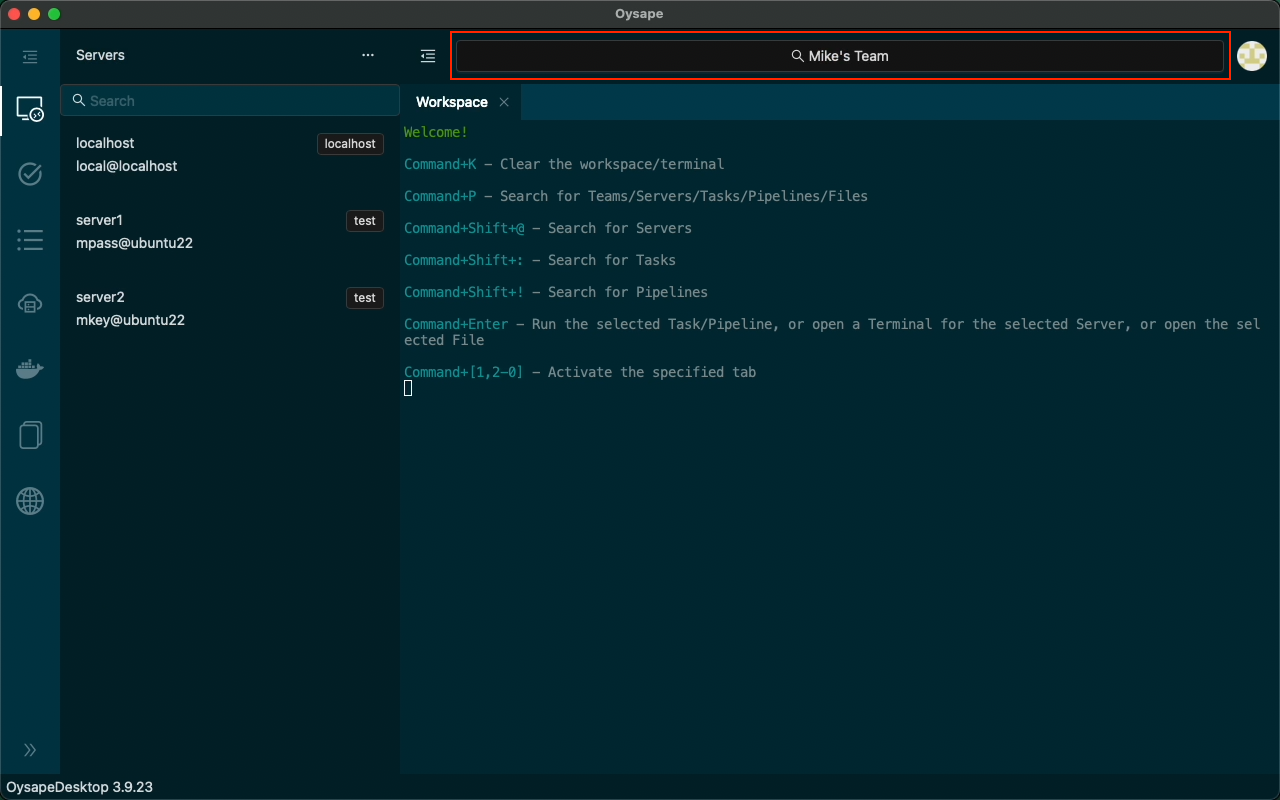1280x800 pixels.
Task: Click OysapeDesktop 3.9.23 version label
Action: (80, 787)
